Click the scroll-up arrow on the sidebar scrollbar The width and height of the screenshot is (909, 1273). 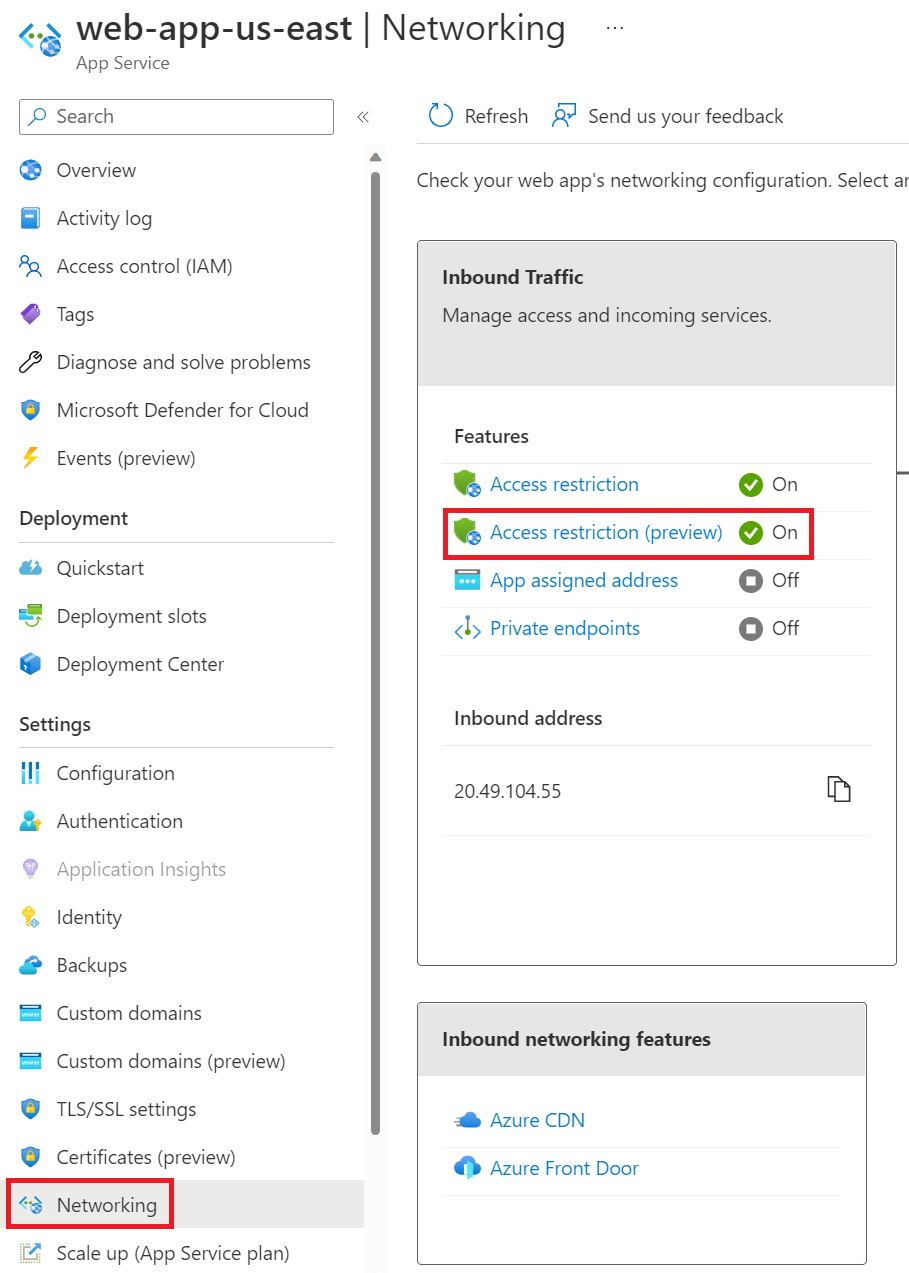375,156
